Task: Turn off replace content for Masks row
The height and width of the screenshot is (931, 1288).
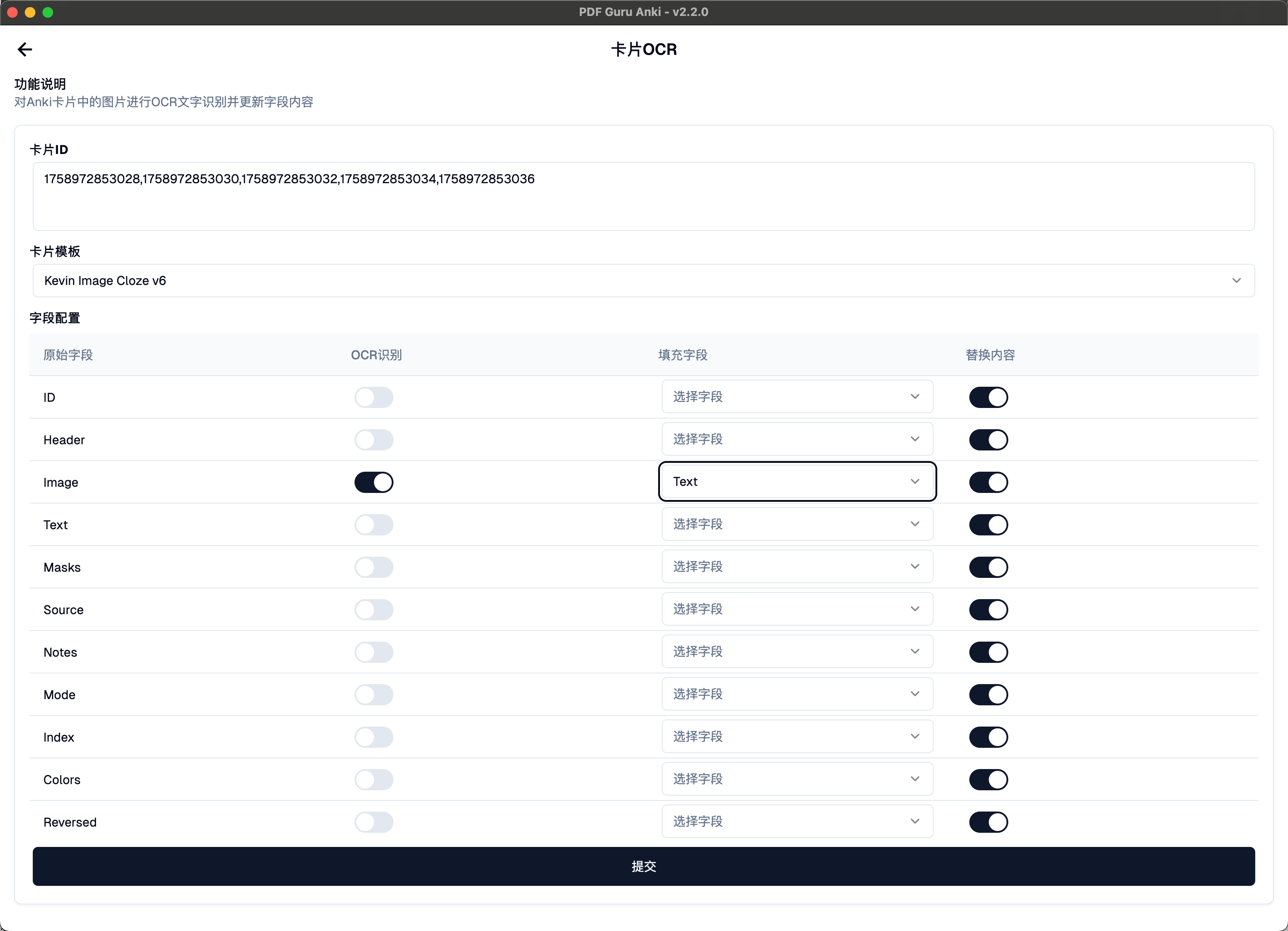Action: (x=988, y=567)
